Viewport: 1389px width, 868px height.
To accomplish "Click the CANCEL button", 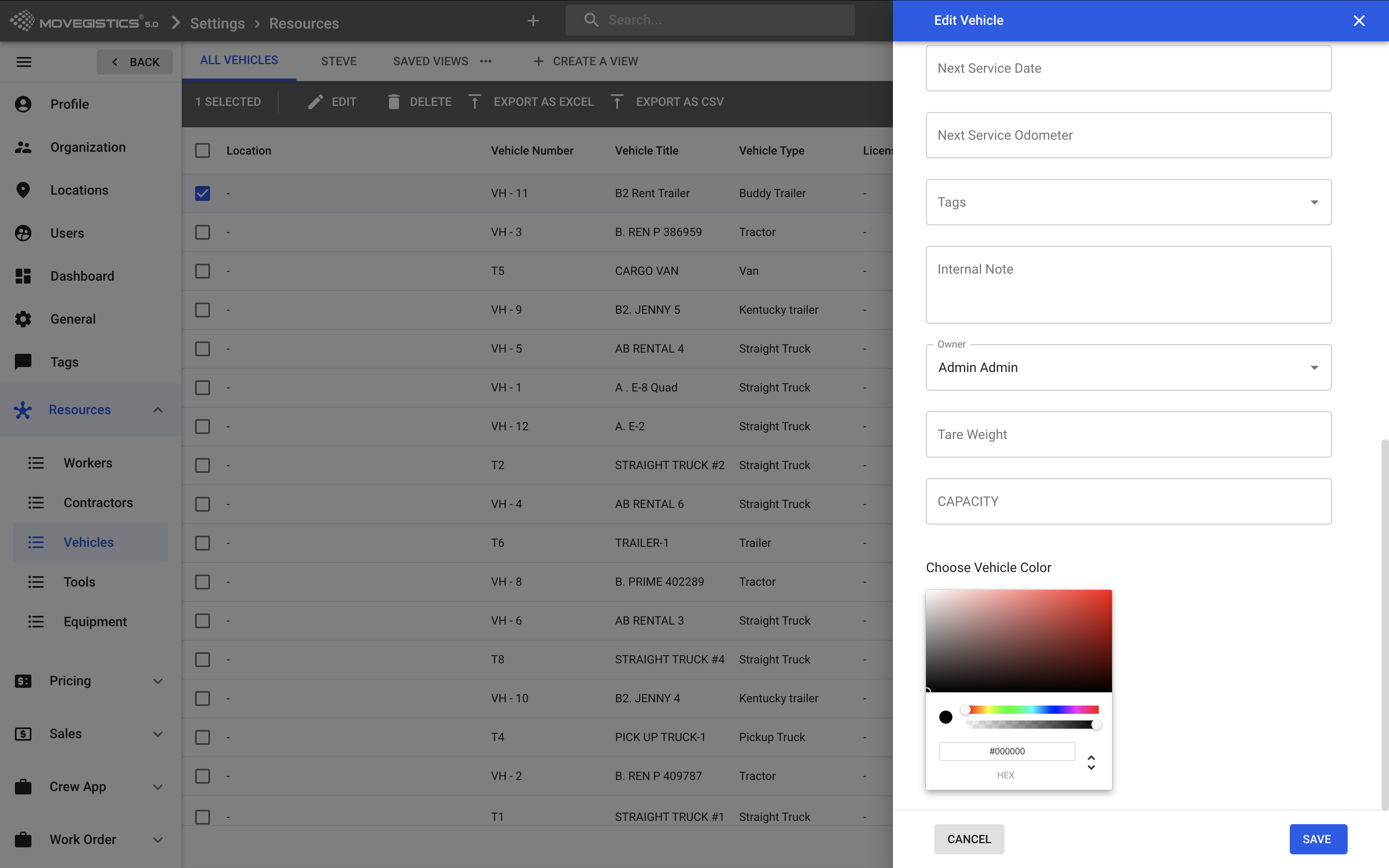I will pyautogui.click(x=969, y=839).
